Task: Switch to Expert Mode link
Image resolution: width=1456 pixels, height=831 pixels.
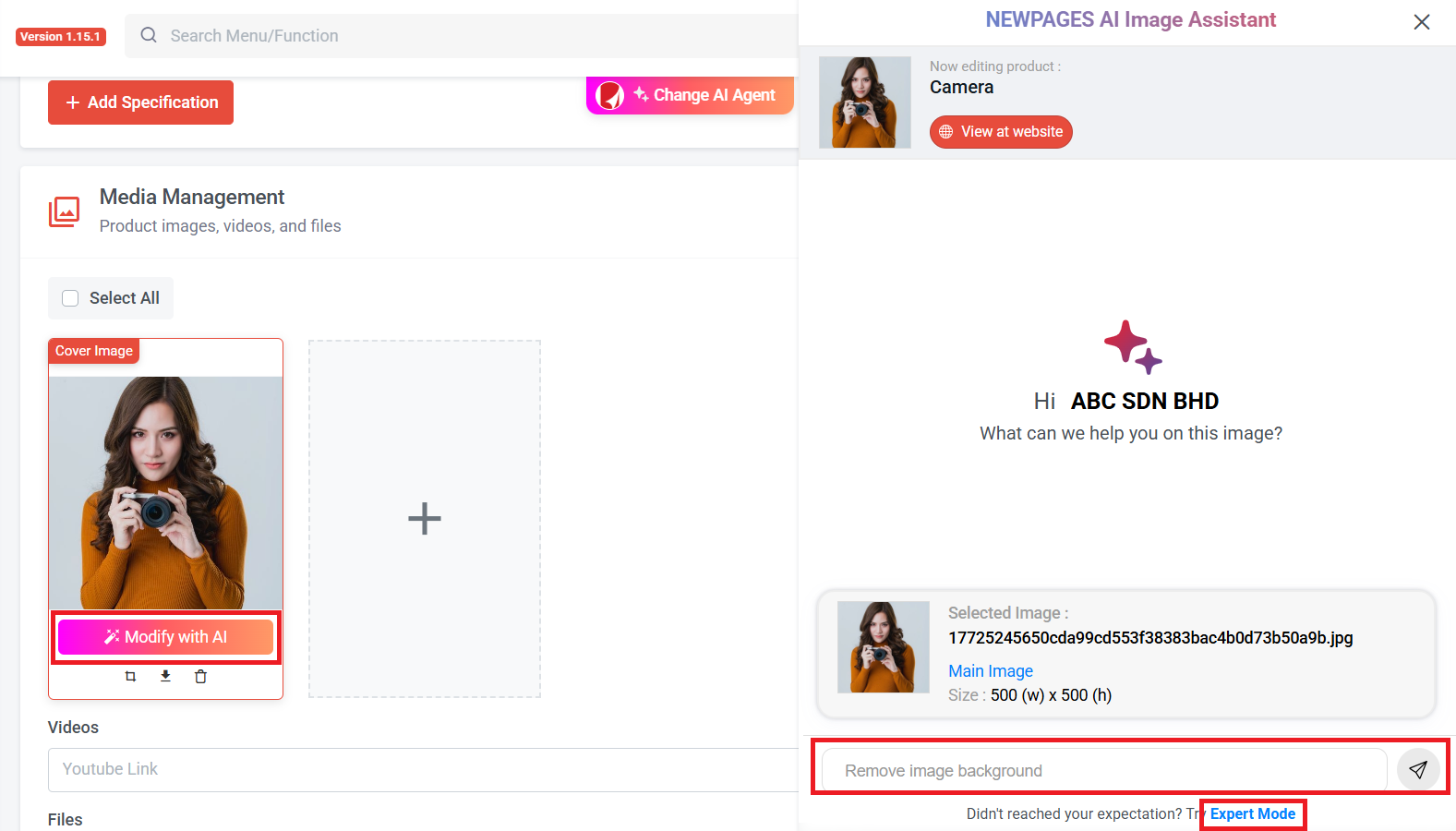Action: [1252, 813]
